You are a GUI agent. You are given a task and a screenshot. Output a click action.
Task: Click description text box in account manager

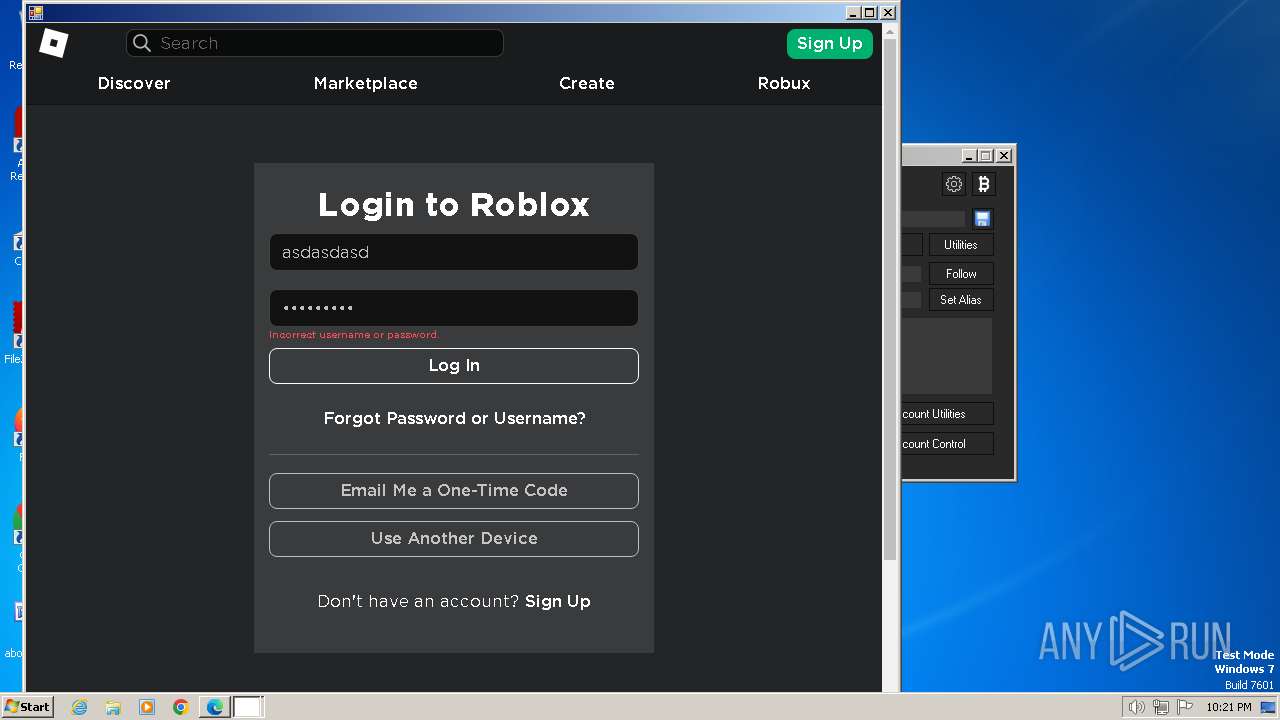click(x=946, y=356)
